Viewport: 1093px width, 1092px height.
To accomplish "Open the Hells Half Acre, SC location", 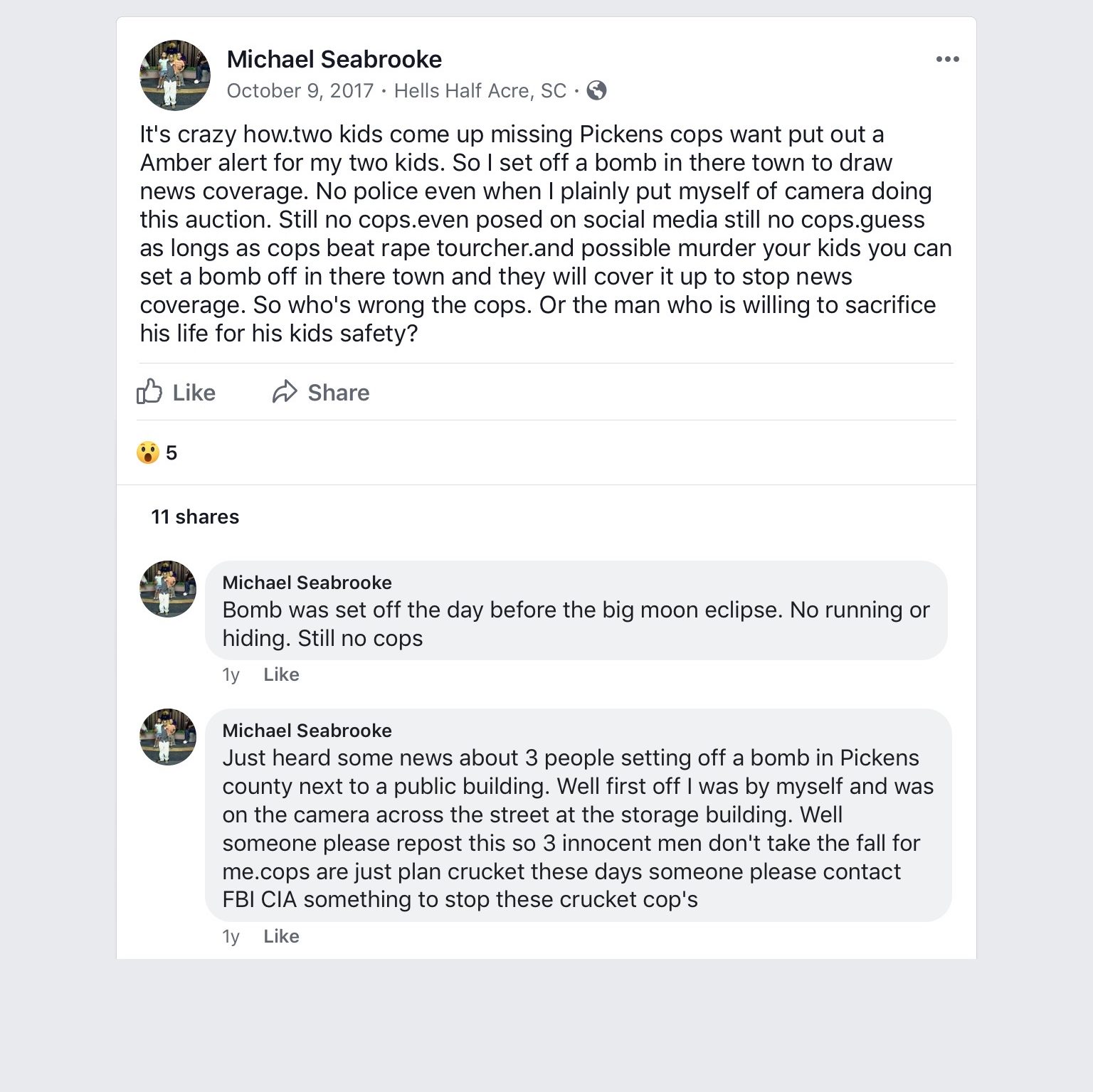I will (x=480, y=91).
